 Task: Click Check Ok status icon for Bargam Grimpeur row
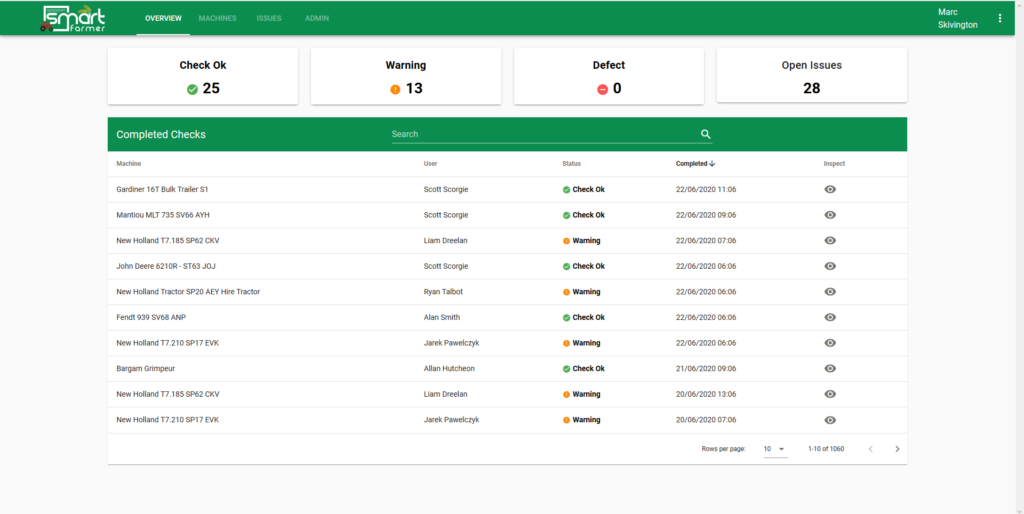coord(566,368)
